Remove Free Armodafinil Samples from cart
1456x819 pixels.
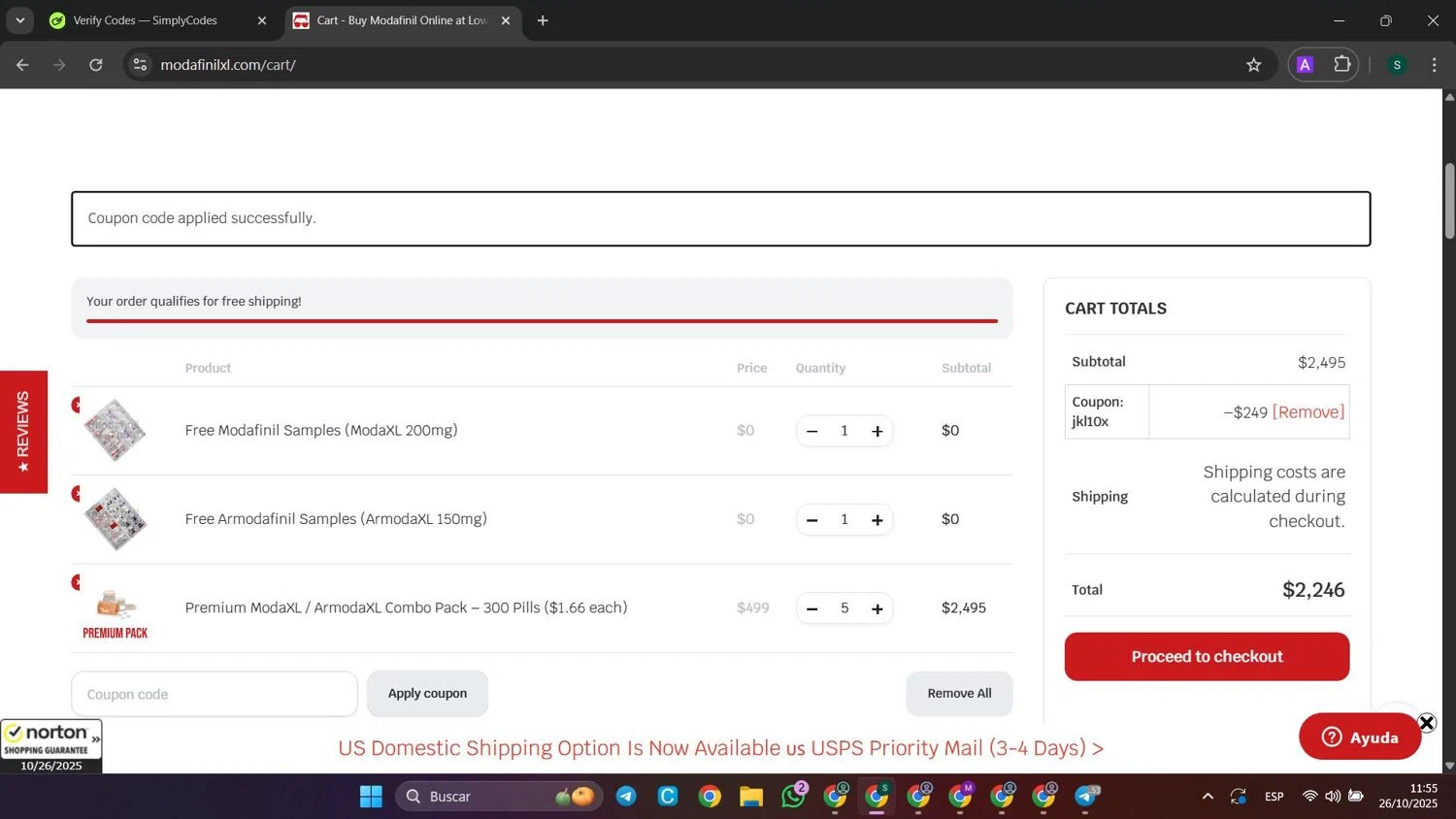(x=77, y=494)
